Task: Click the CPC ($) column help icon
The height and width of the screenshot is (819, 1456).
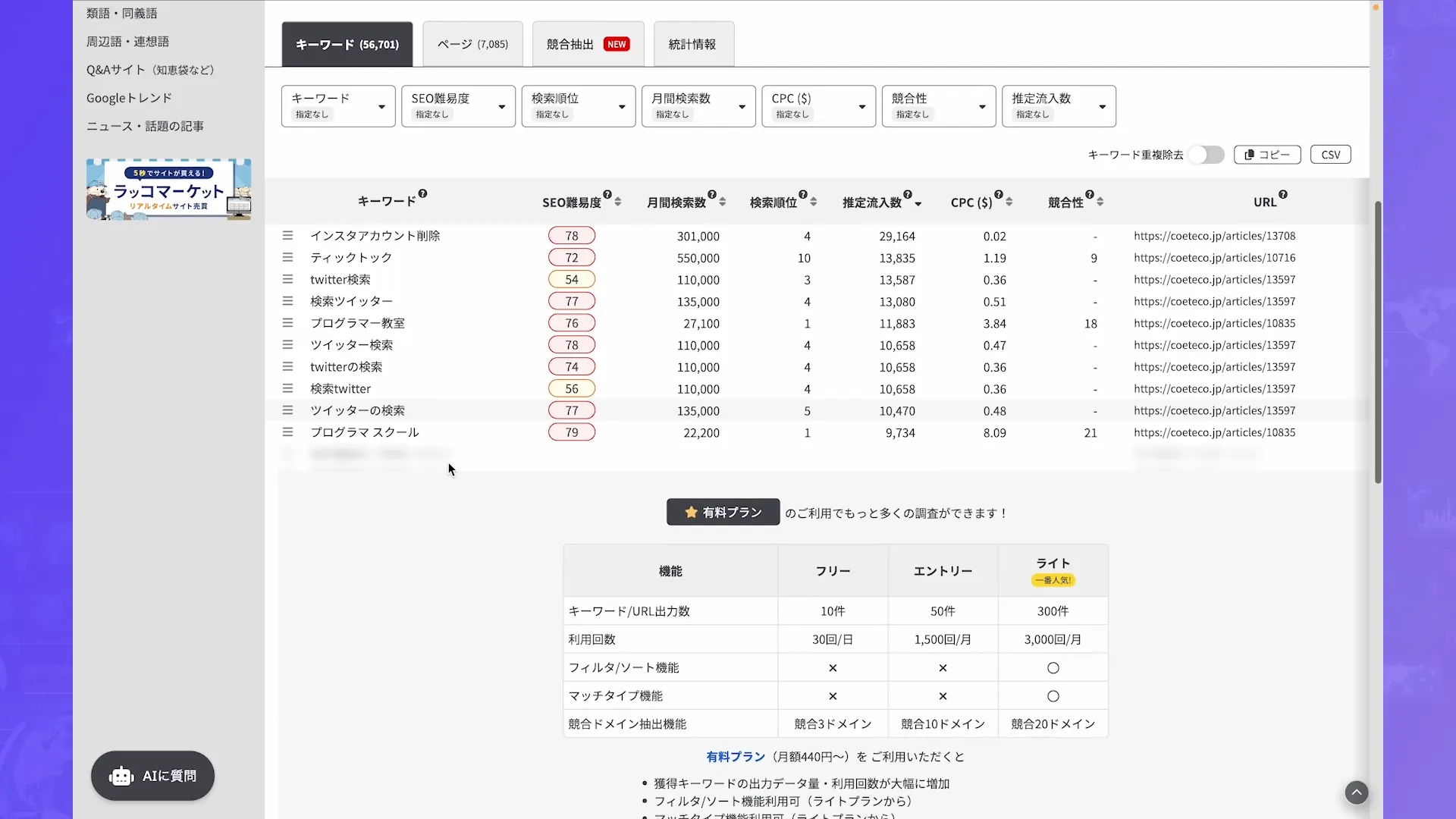Action: pyautogui.click(x=1000, y=193)
